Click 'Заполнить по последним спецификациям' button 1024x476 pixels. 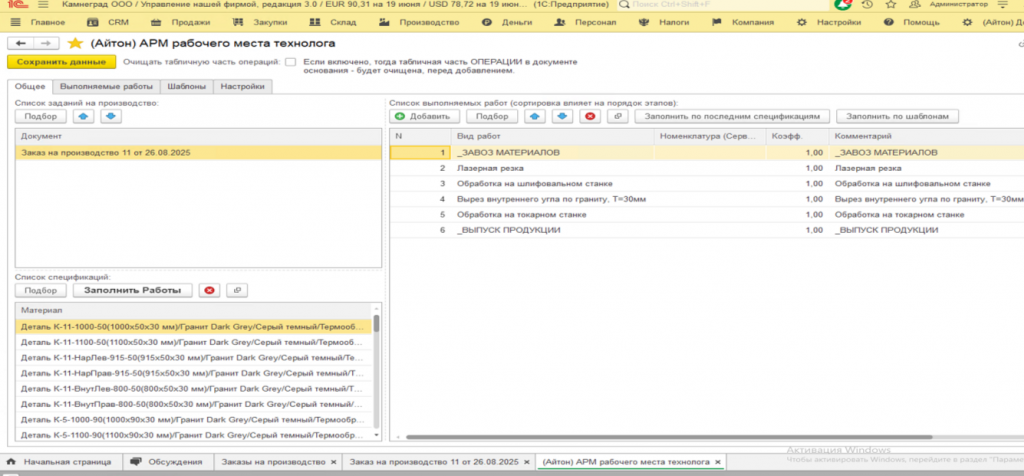tap(733, 116)
